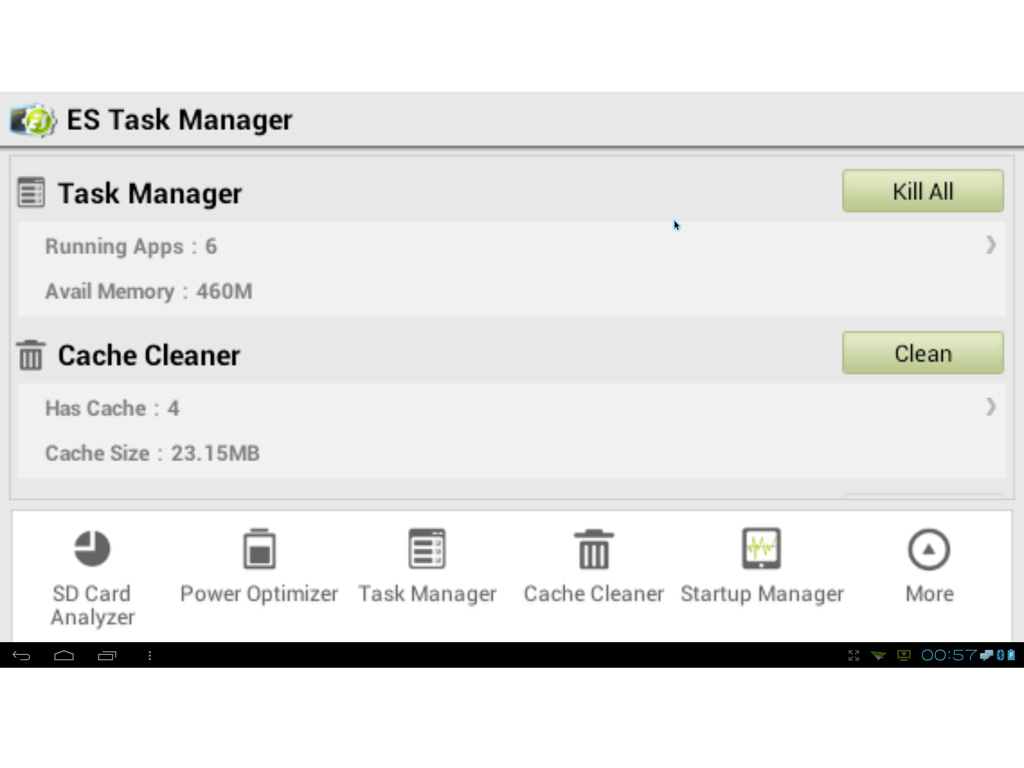Image resolution: width=1024 pixels, height=768 pixels.
Task: Expand the Has Cache details chevron
Action: 991,407
